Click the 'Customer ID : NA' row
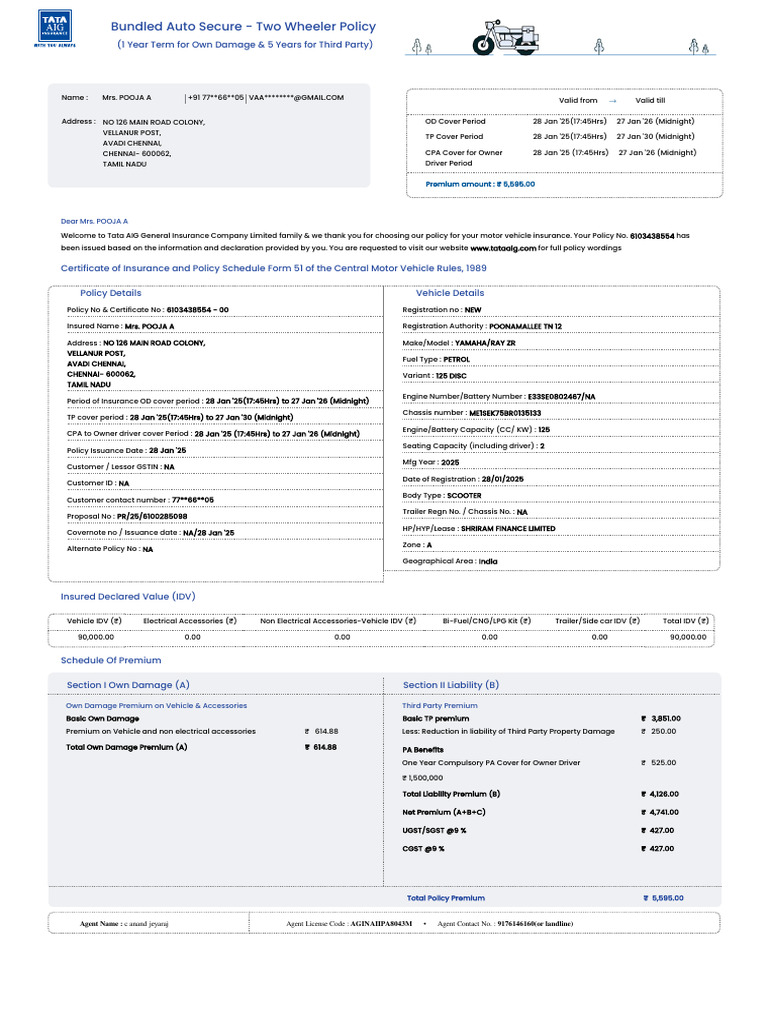Screen dimensions: 768x1024 (98, 483)
